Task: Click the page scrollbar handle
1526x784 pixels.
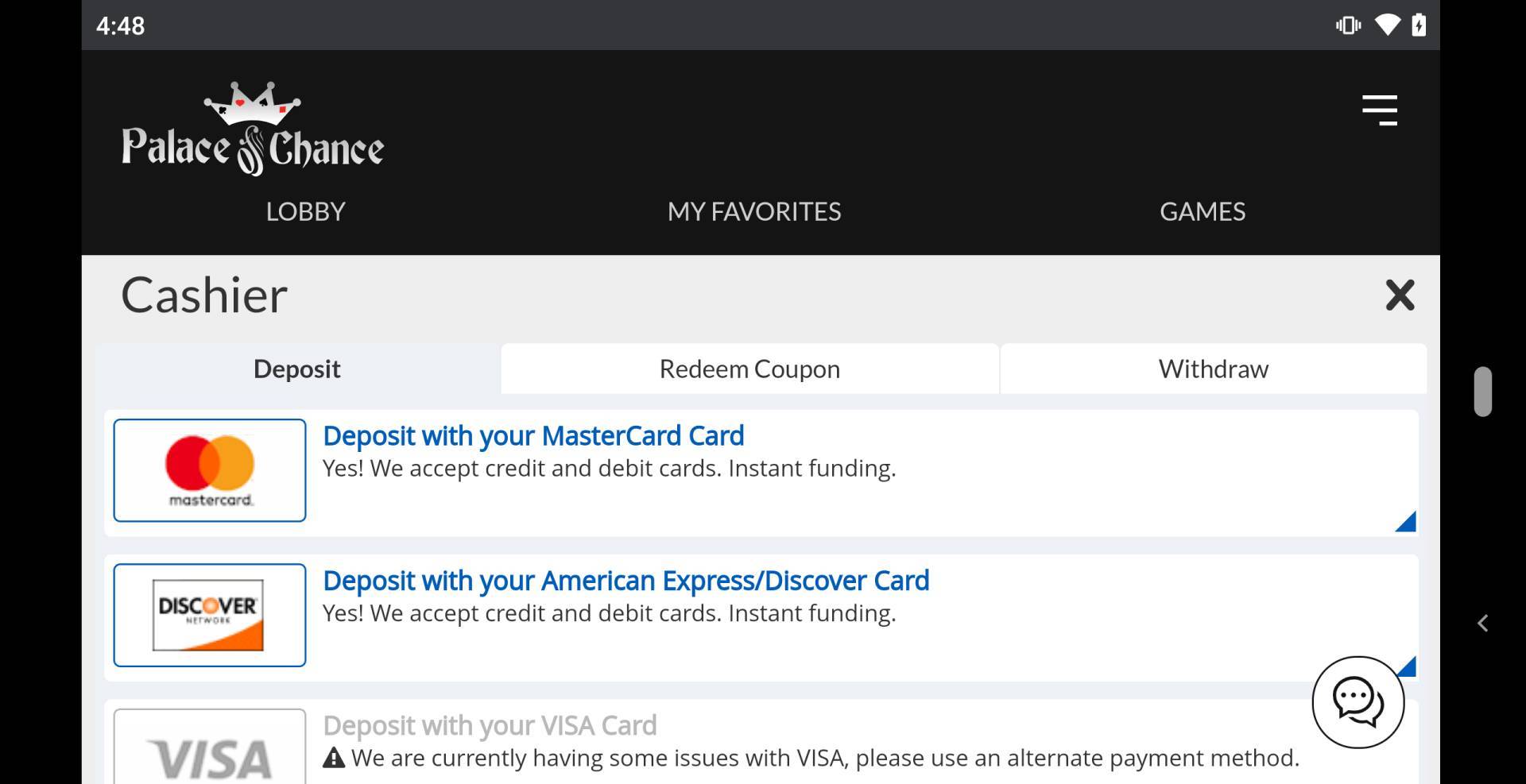Action: 1482,391
